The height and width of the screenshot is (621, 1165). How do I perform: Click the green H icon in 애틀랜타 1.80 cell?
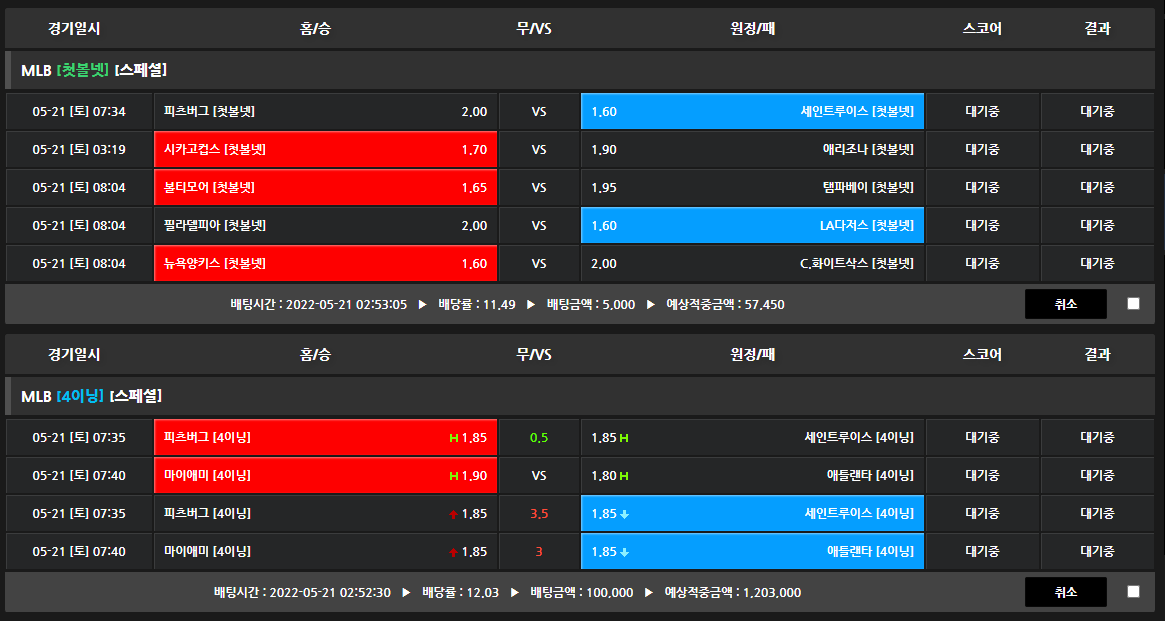coord(625,476)
